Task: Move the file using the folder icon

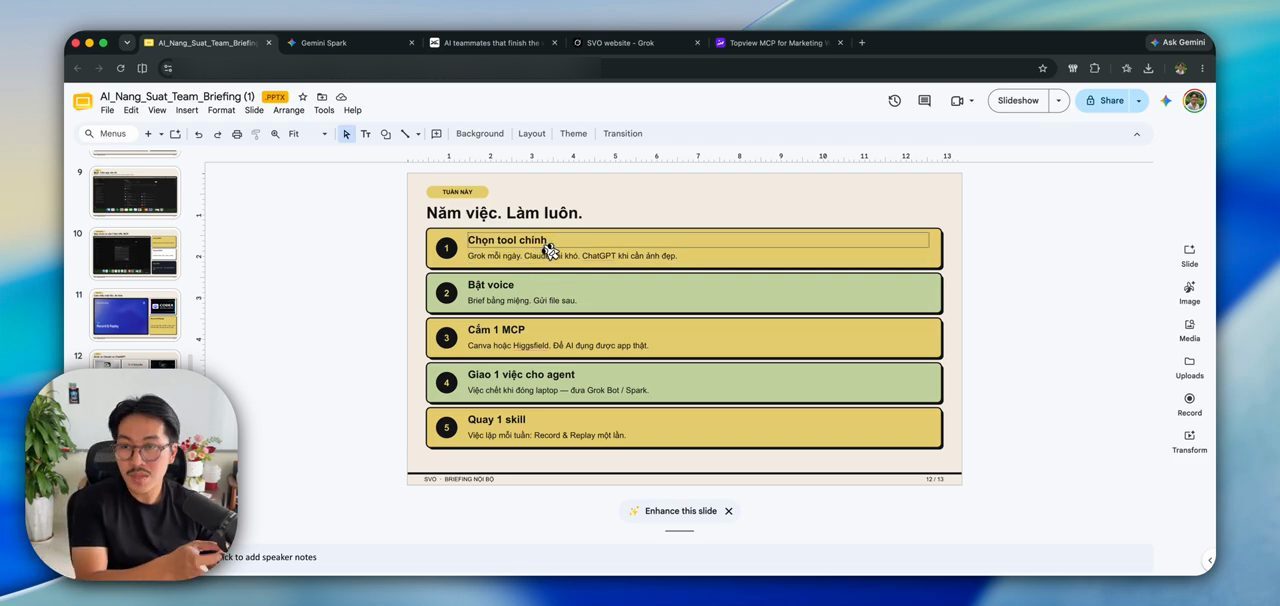Action: [322, 97]
